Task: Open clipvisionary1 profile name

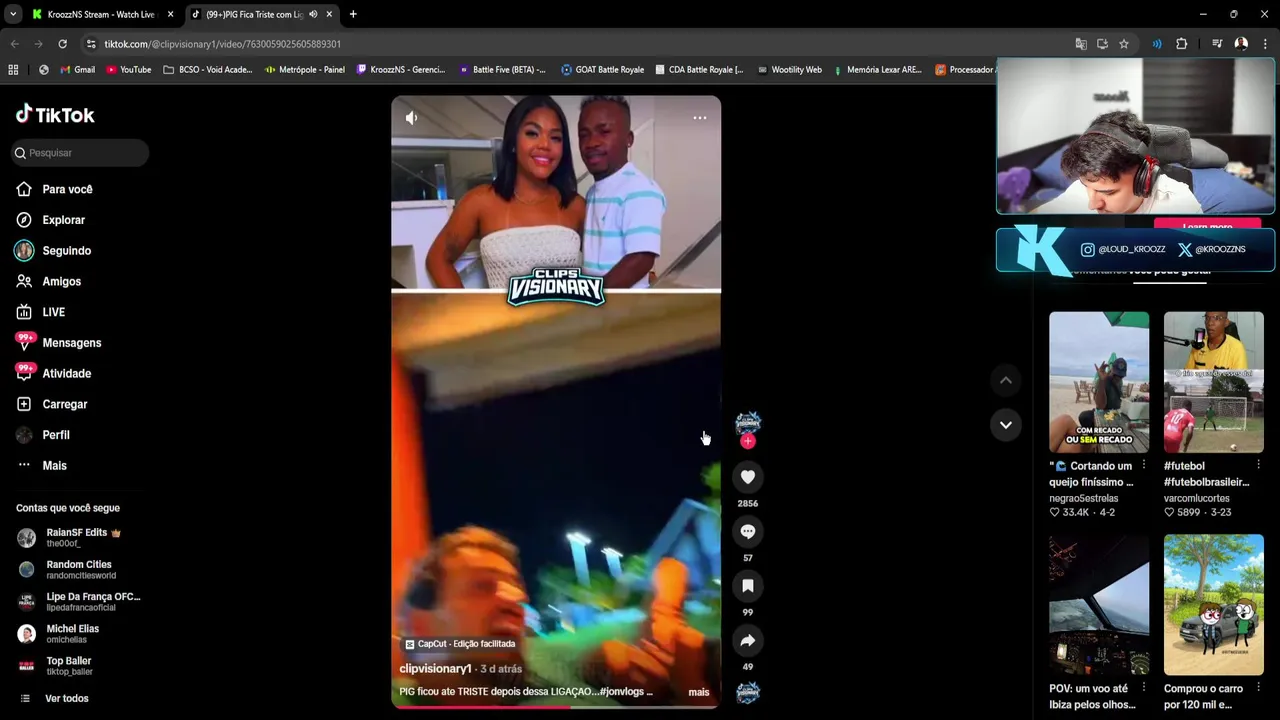Action: tap(435, 668)
